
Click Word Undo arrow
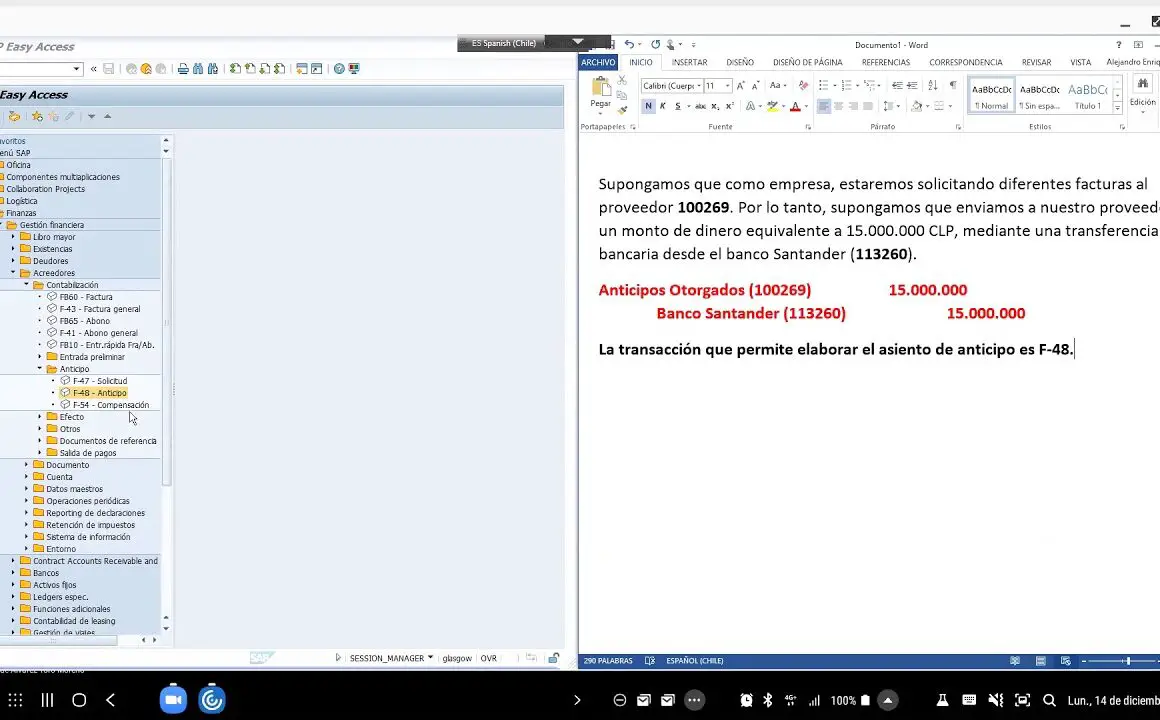629,44
